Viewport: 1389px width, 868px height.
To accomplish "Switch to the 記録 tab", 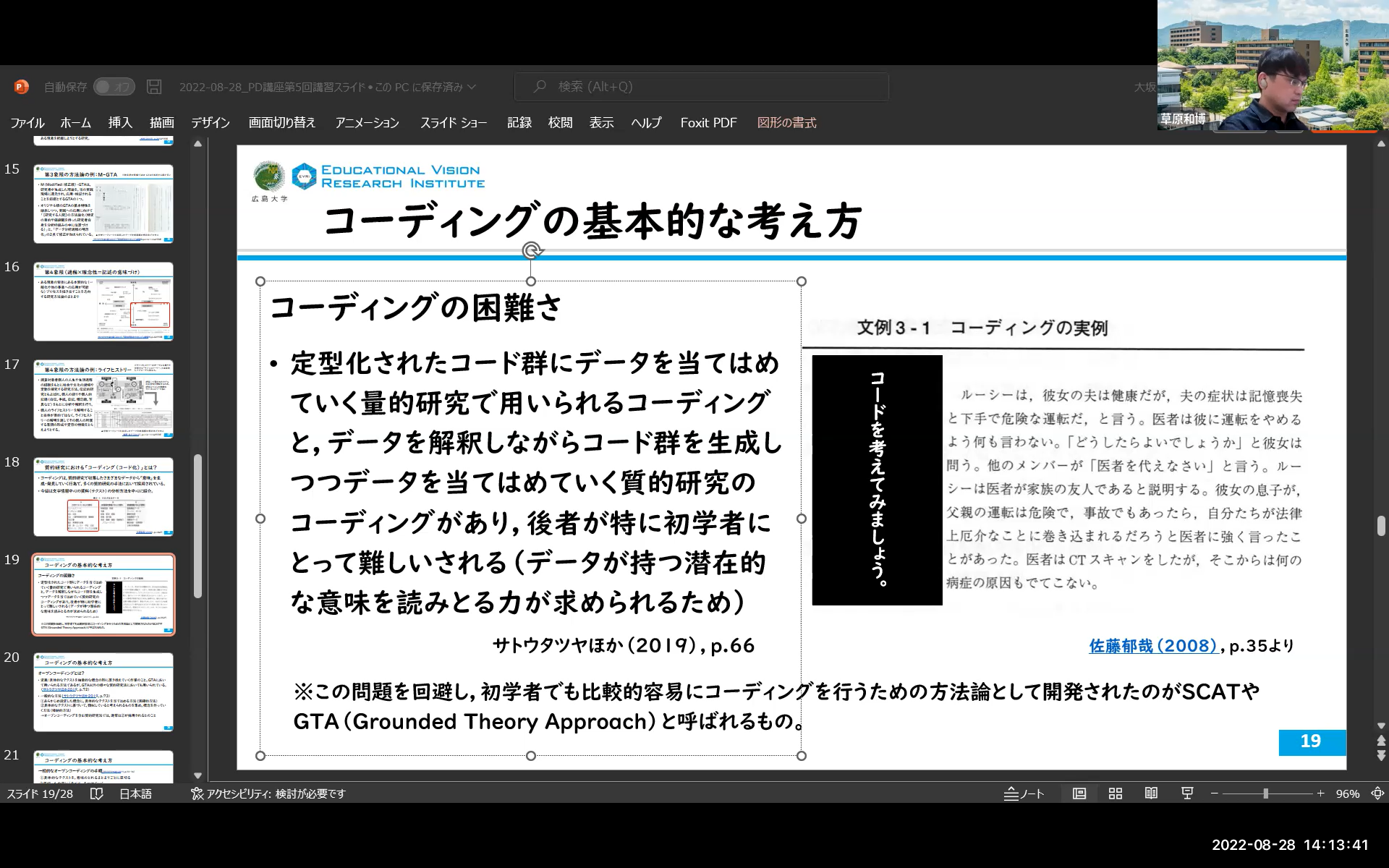I will (519, 123).
